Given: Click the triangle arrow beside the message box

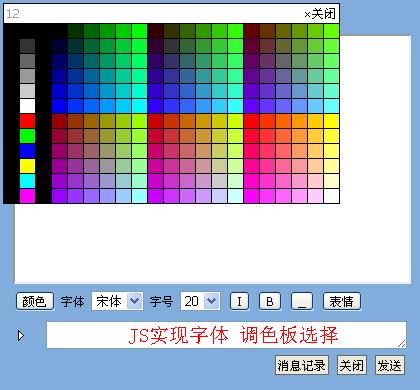Looking at the screenshot, I should click(x=21, y=335).
